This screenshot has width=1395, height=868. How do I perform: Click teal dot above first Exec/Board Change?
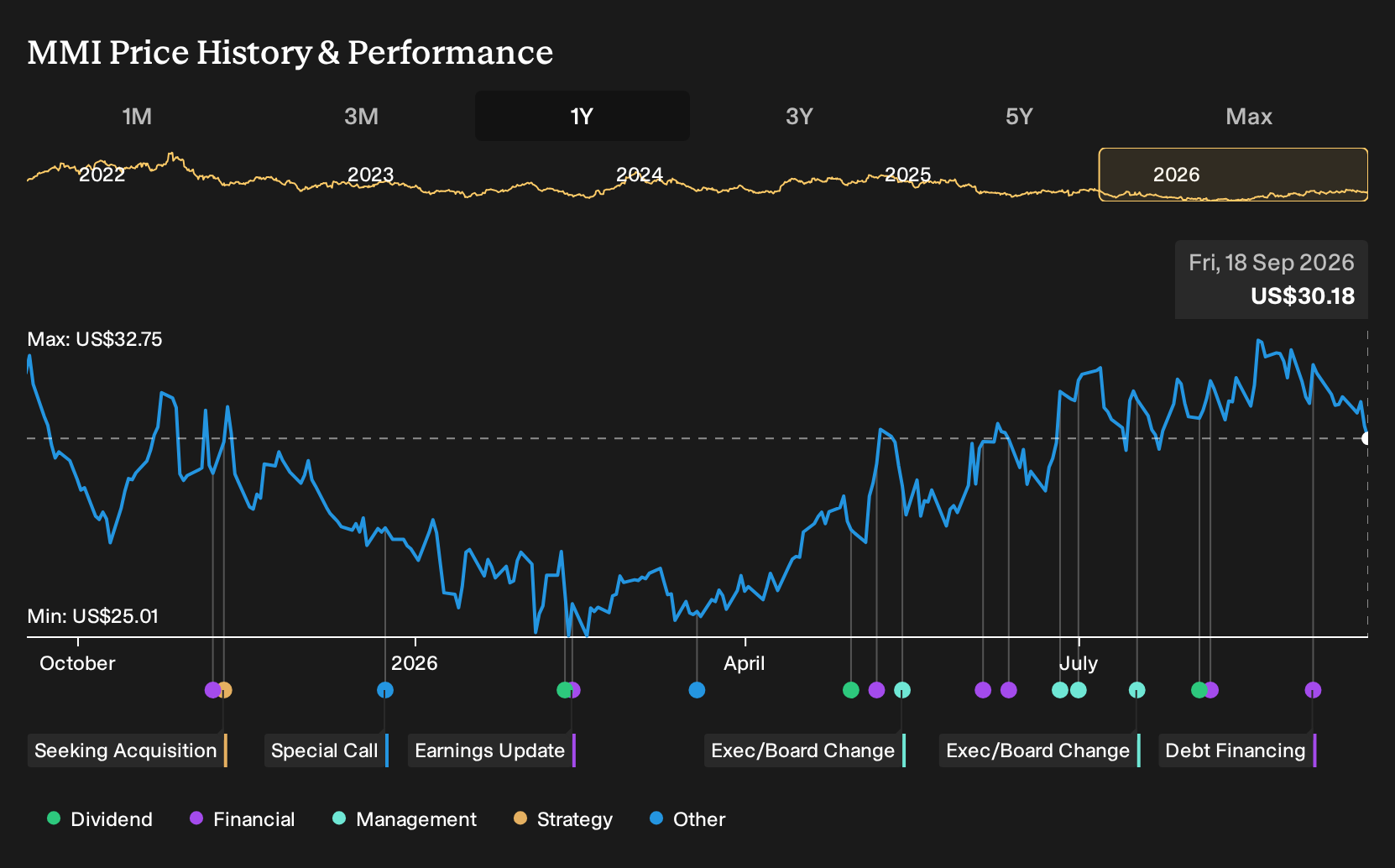click(x=902, y=690)
